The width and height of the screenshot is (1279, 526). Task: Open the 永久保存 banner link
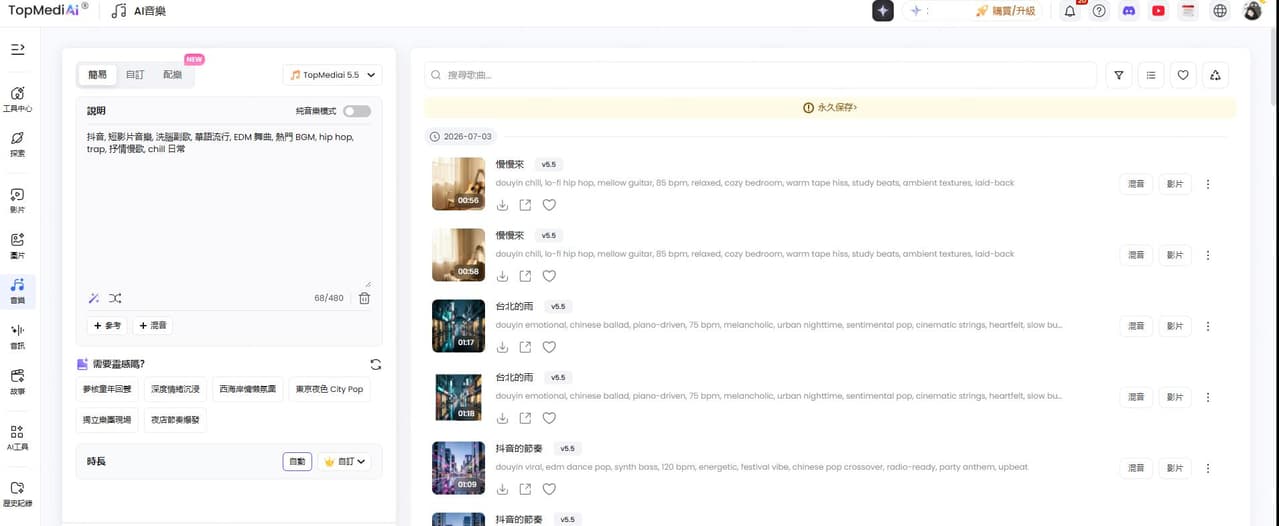830,107
